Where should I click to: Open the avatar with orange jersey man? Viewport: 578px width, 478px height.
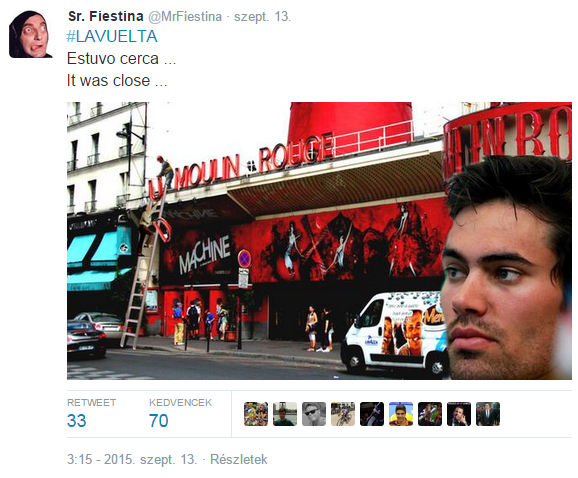point(401,414)
